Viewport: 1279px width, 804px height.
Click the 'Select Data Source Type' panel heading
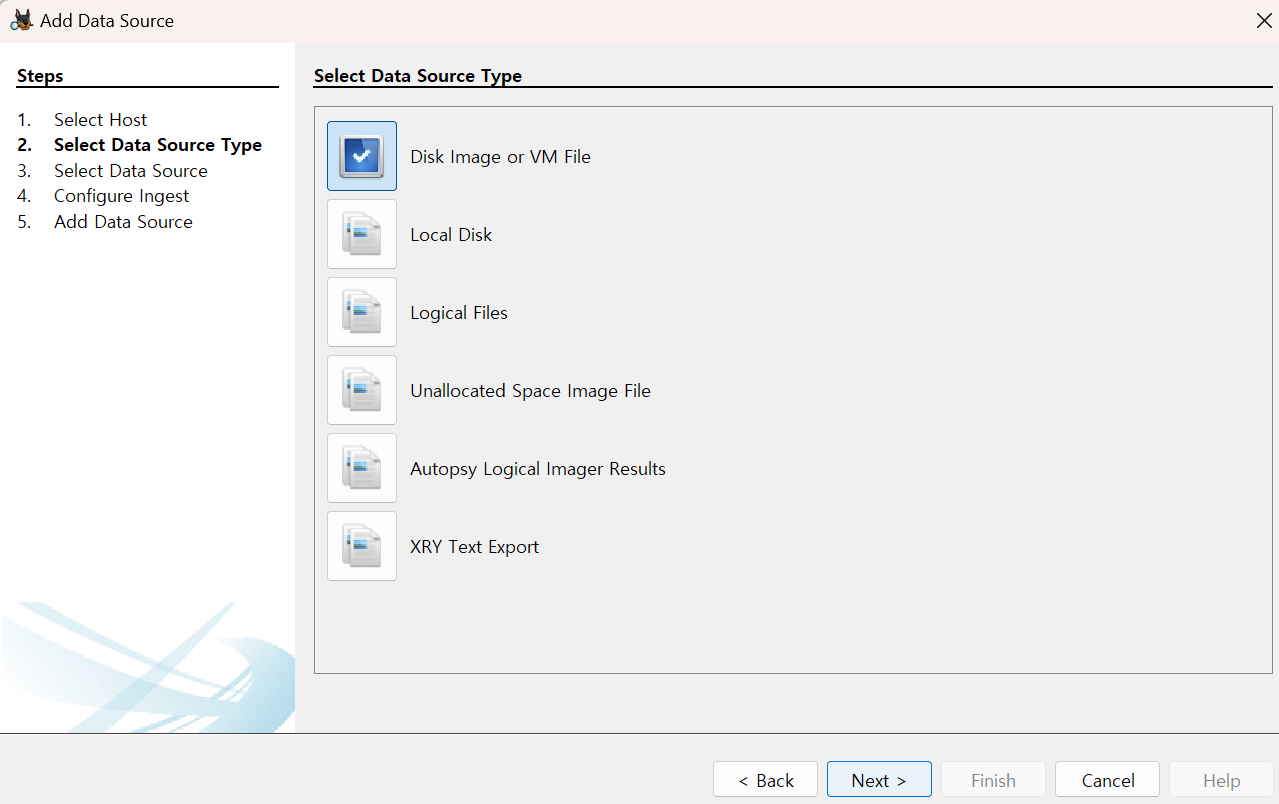(418, 76)
